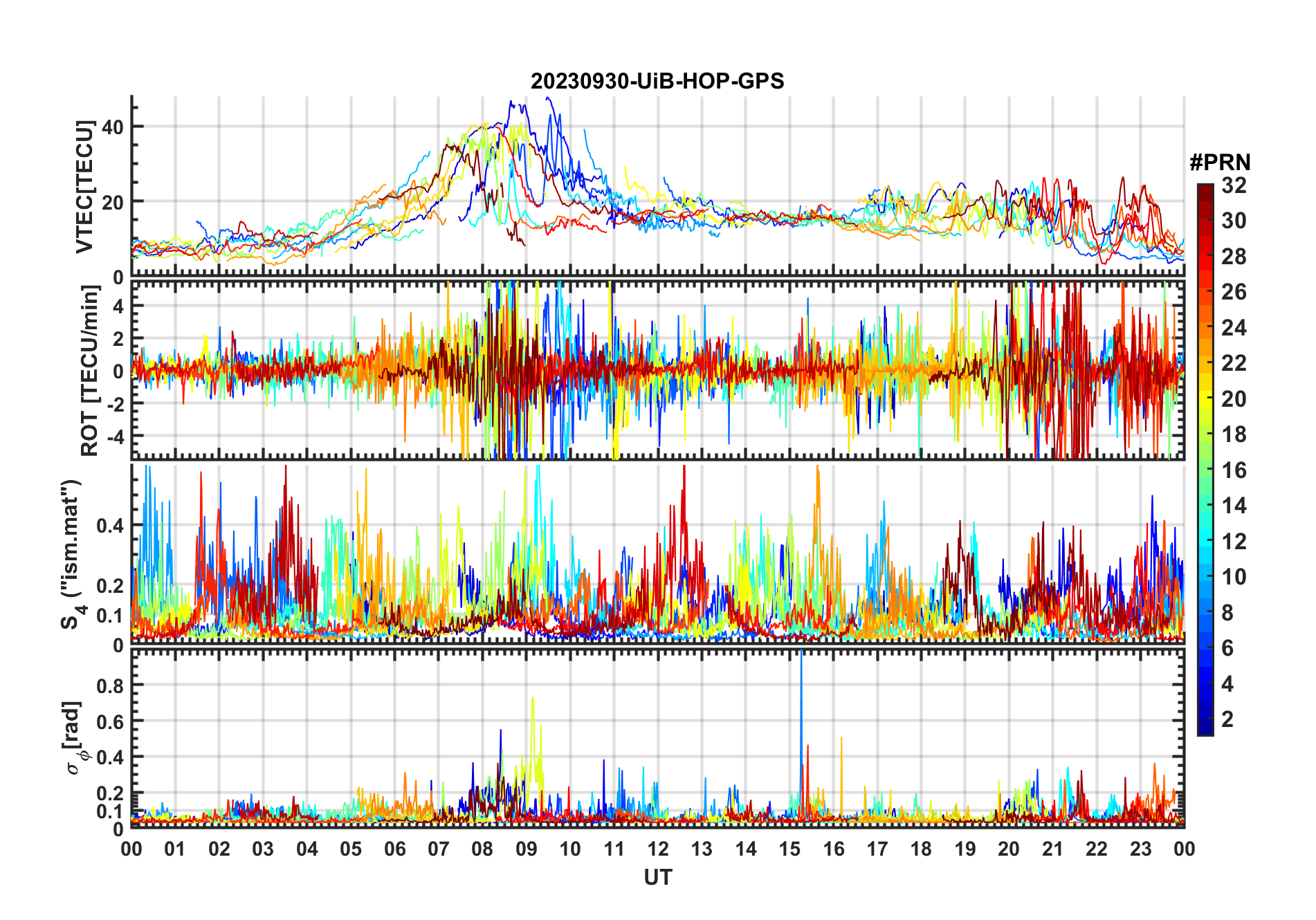Click UT axis hour label 01

pos(175,849)
